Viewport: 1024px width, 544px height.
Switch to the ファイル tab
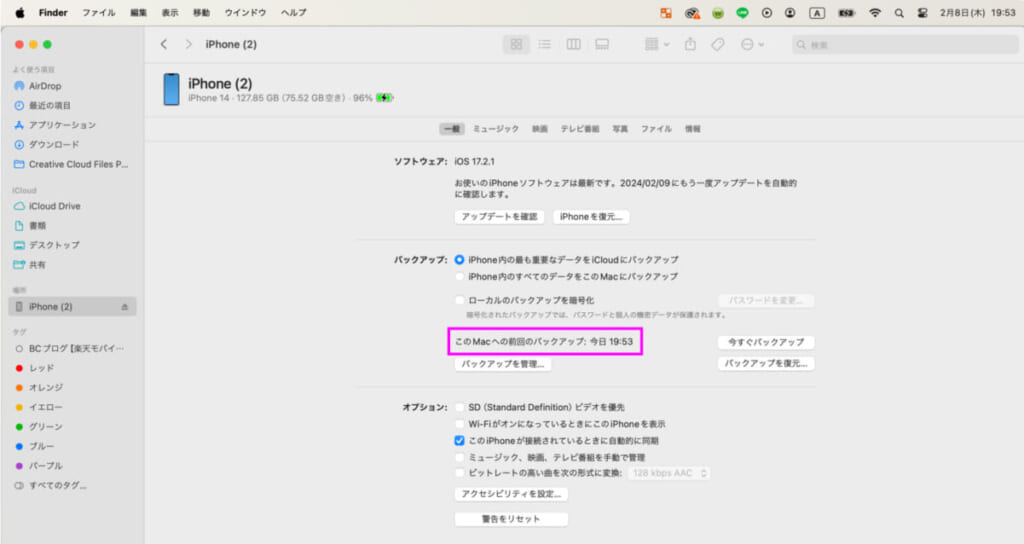[656, 129]
